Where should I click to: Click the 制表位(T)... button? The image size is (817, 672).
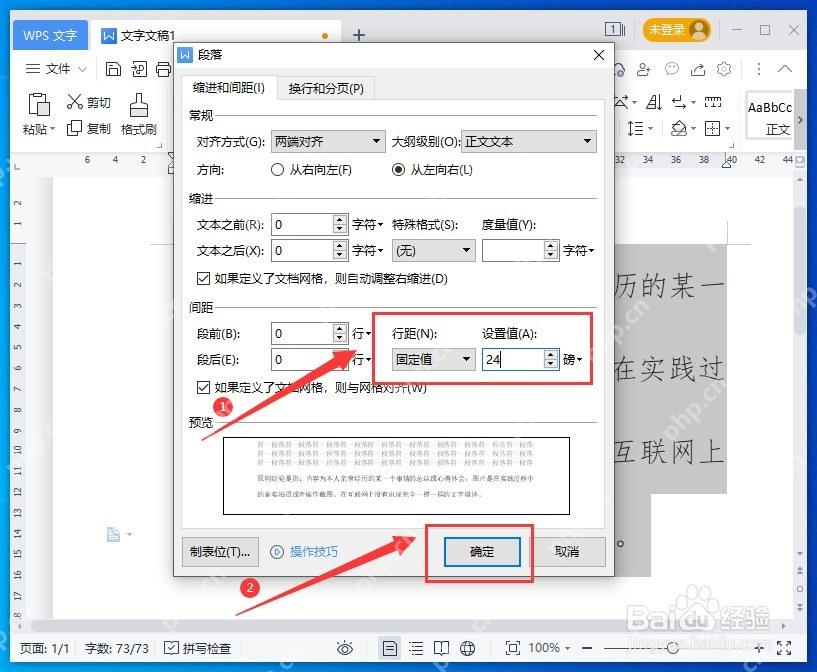220,552
